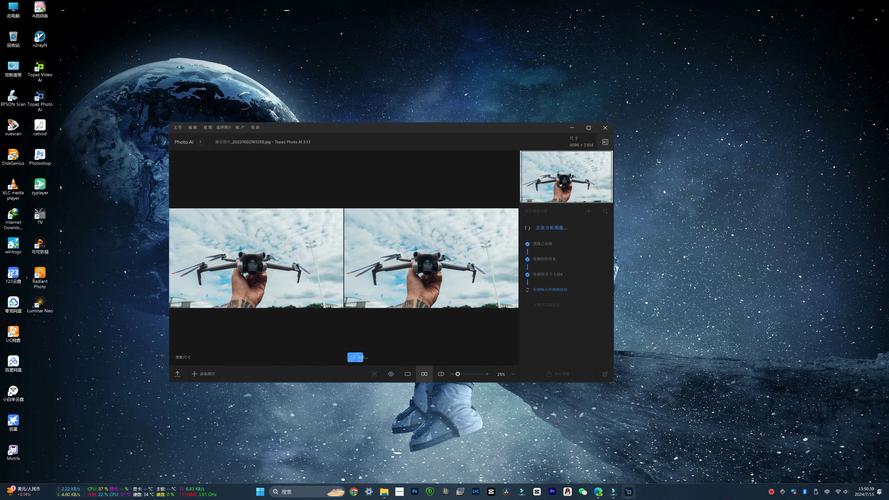This screenshot has width=889, height=500.
Task: Click the left original drone preview image
Action: click(256, 258)
